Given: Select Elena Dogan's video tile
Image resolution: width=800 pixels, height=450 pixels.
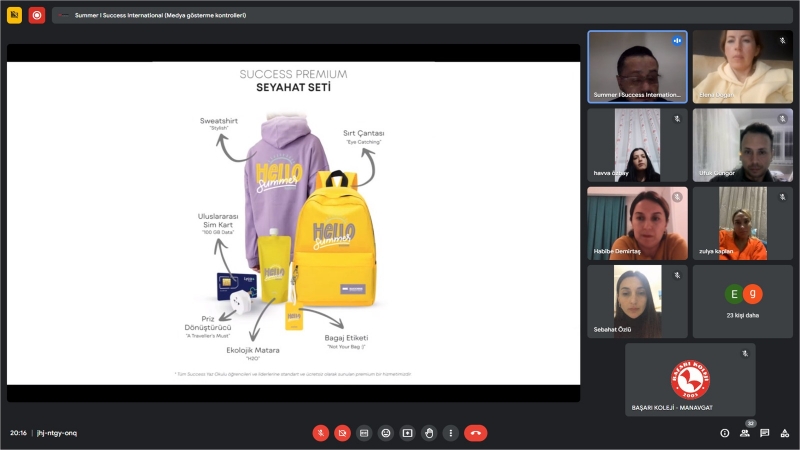Looking at the screenshot, I should coord(743,67).
